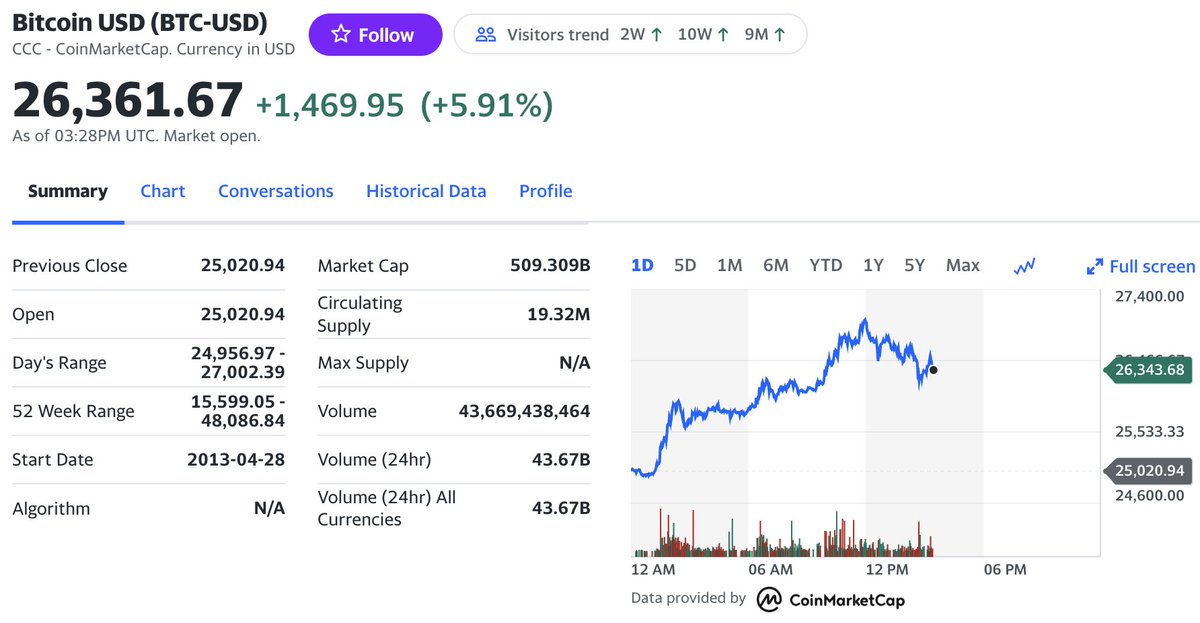Open the Profile tab
Image resolution: width=1200 pixels, height=623 pixels.
(x=546, y=191)
